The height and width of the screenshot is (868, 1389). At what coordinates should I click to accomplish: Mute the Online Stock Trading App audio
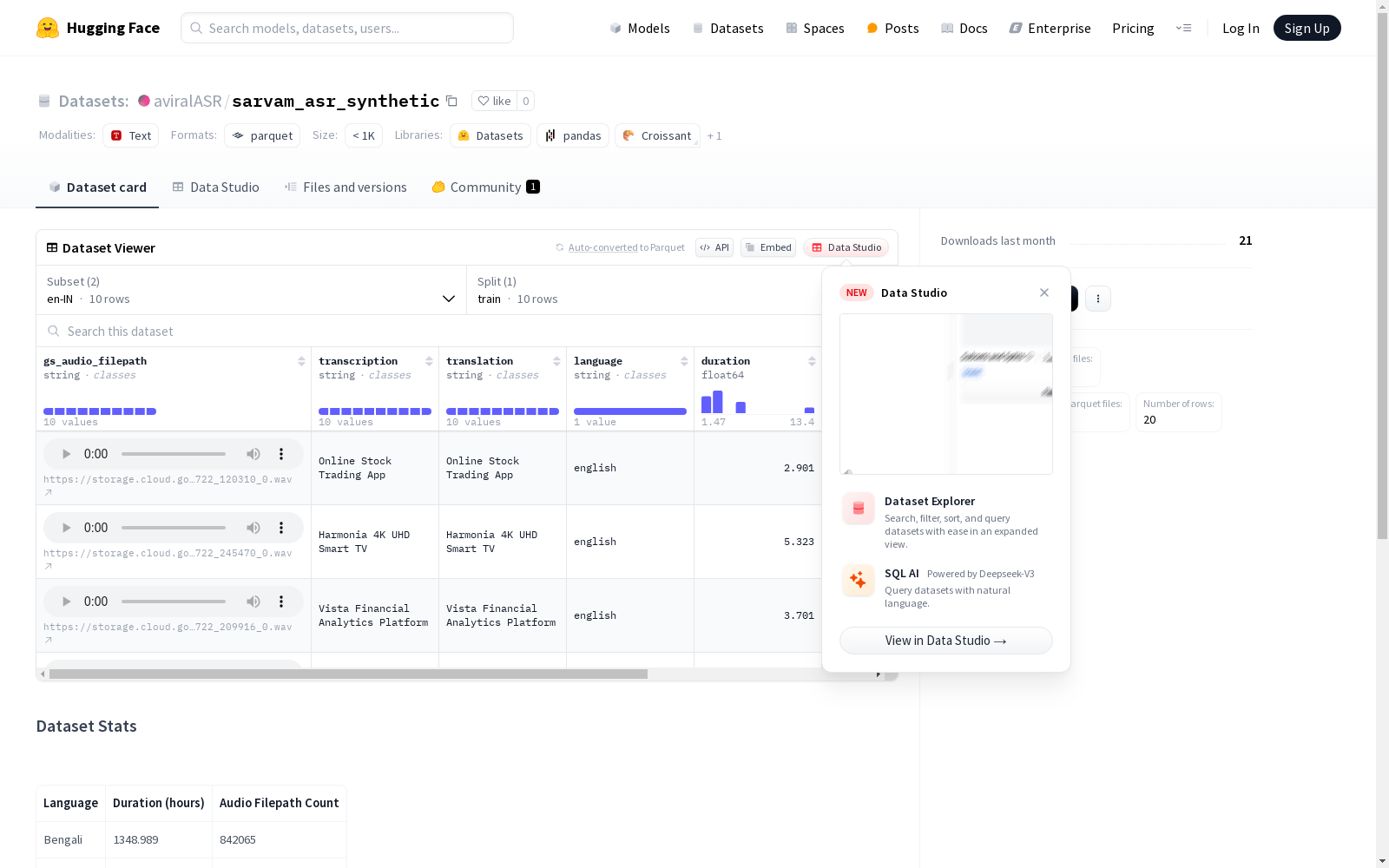coord(253,454)
